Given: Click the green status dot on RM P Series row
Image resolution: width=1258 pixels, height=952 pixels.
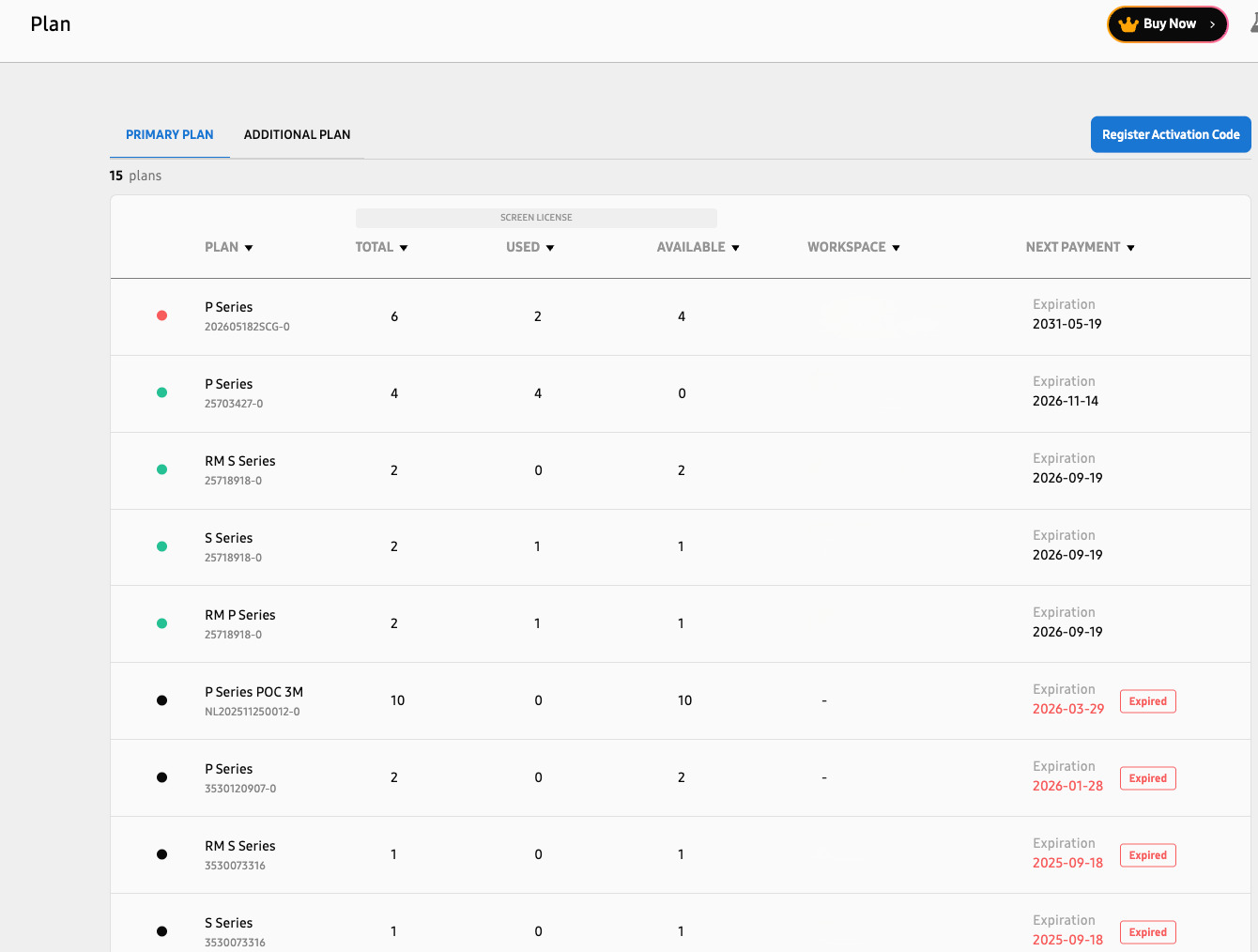Looking at the screenshot, I should tap(161, 623).
